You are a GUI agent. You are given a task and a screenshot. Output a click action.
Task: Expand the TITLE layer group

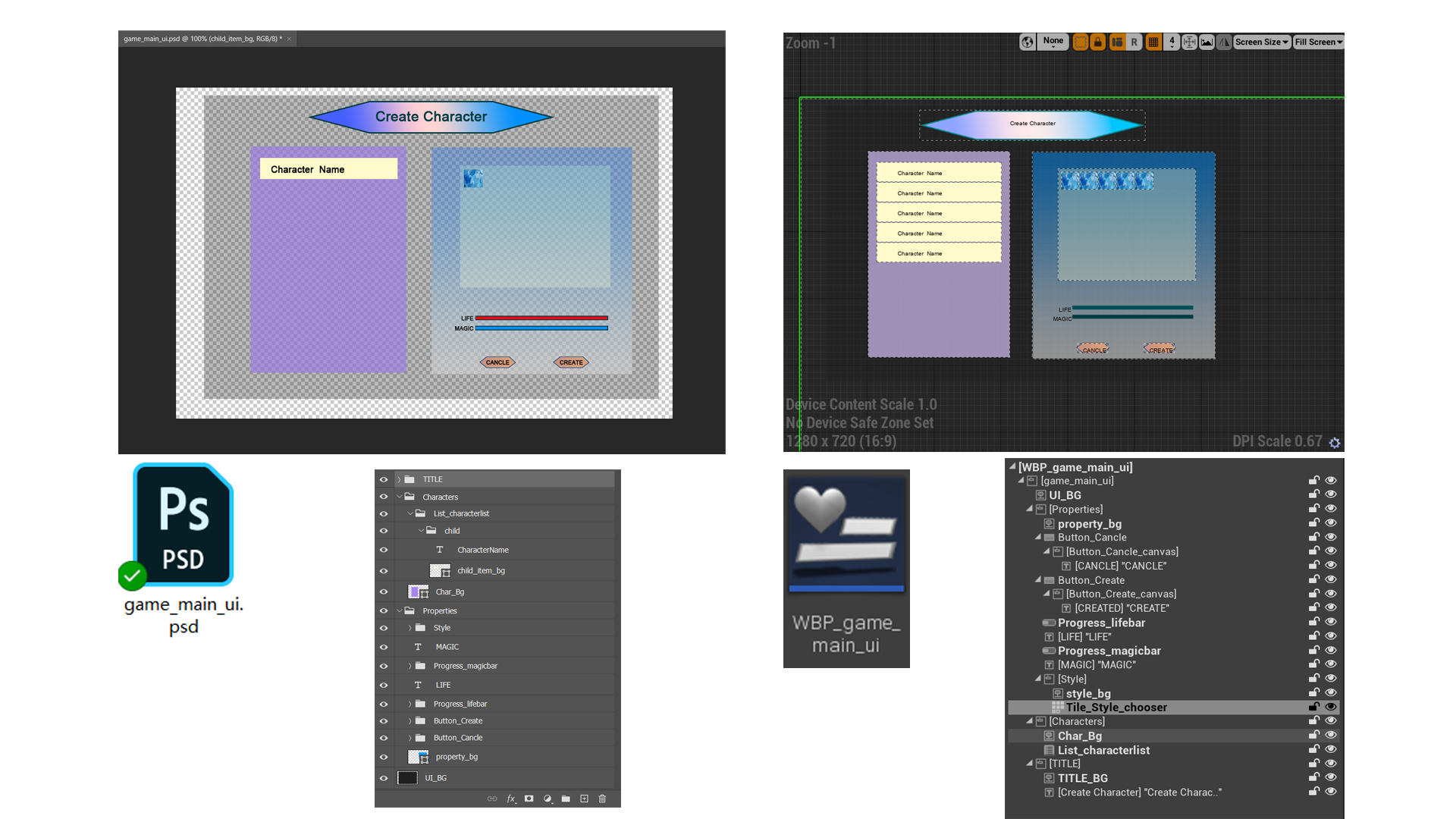pyautogui.click(x=399, y=479)
